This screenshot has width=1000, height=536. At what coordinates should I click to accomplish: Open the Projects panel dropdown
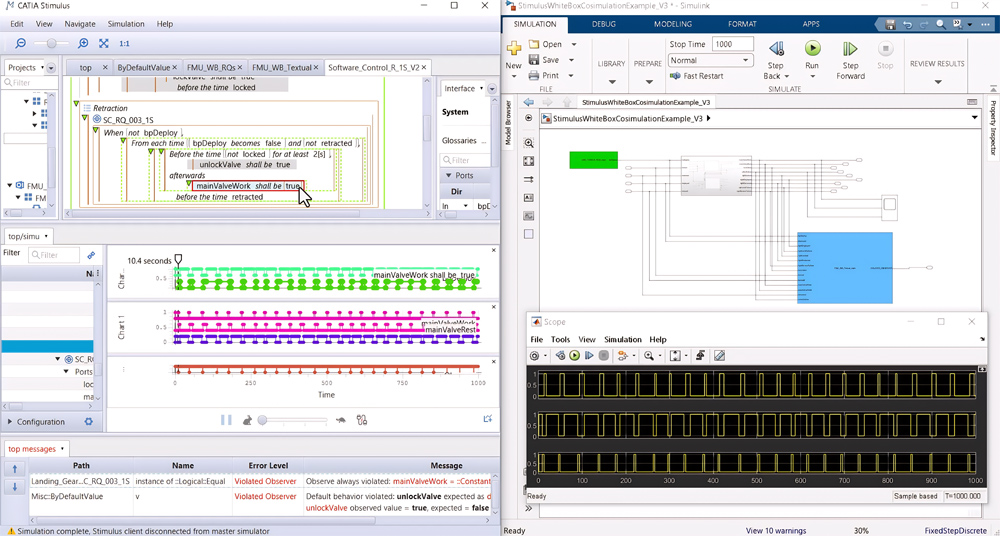(42, 68)
